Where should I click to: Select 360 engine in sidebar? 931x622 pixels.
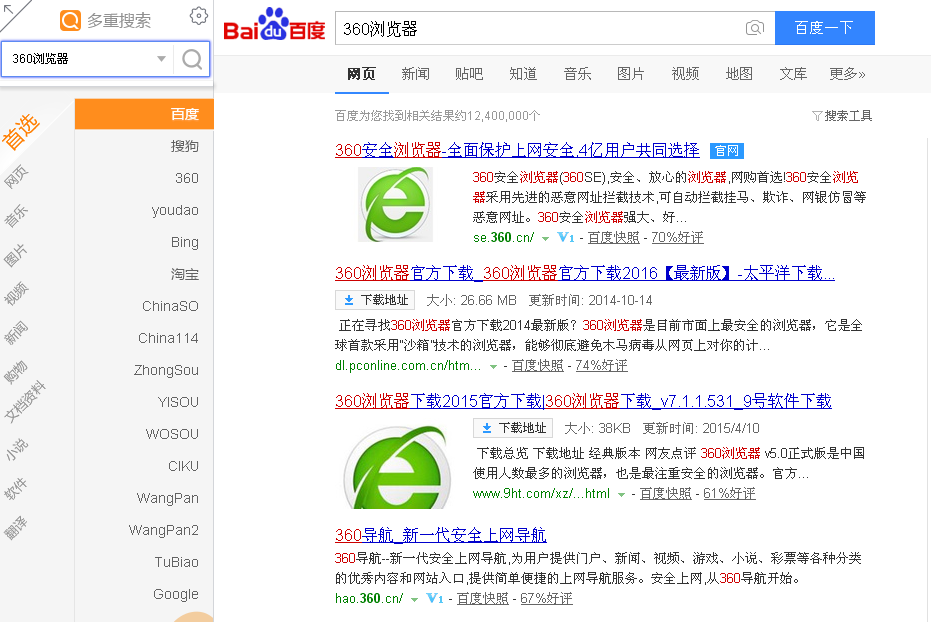144,178
